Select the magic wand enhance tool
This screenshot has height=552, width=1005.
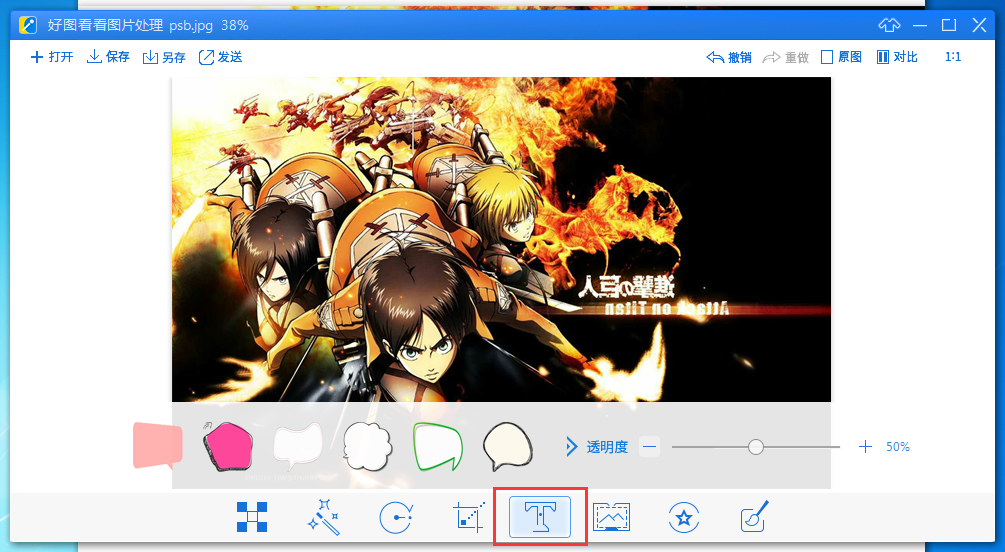[324, 517]
